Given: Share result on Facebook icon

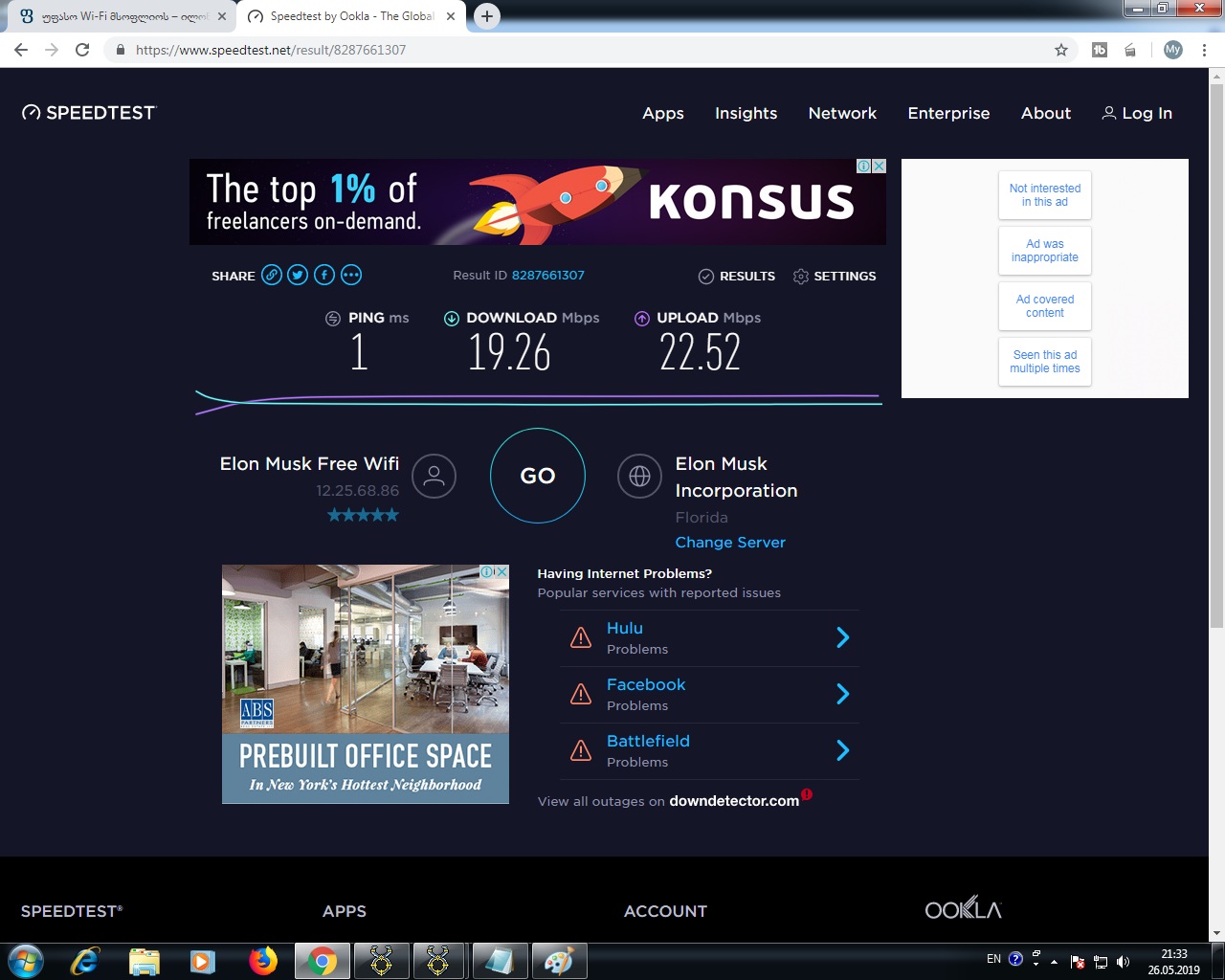Looking at the screenshot, I should tap(324, 276).
